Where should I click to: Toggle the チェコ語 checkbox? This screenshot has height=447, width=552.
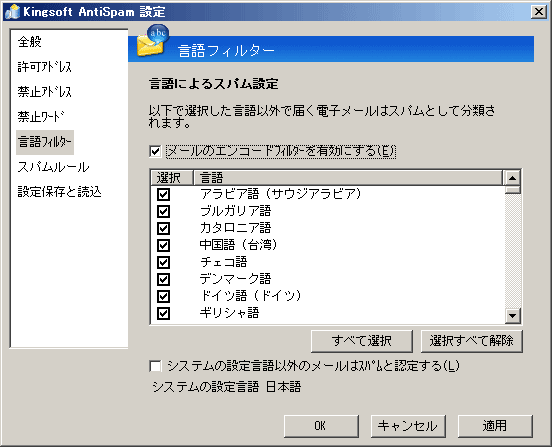click(x=163, y=263)
